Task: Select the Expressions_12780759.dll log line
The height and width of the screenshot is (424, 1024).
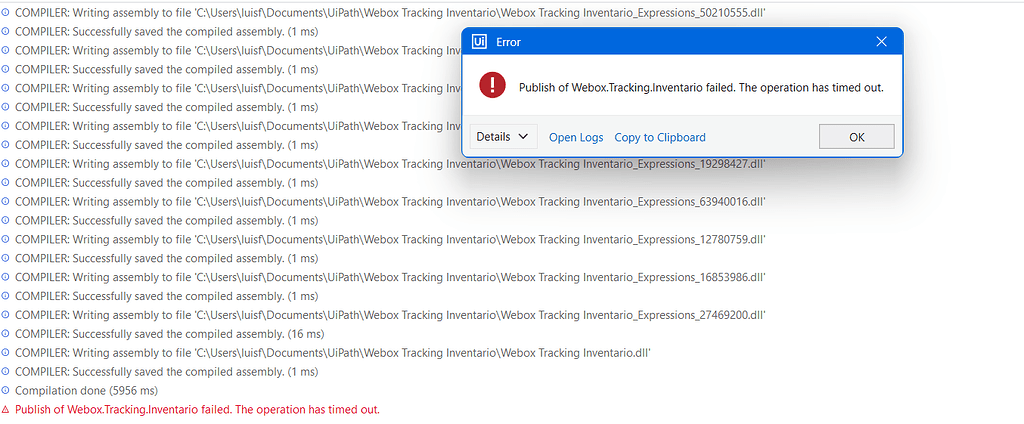Action: coord(390,239)
